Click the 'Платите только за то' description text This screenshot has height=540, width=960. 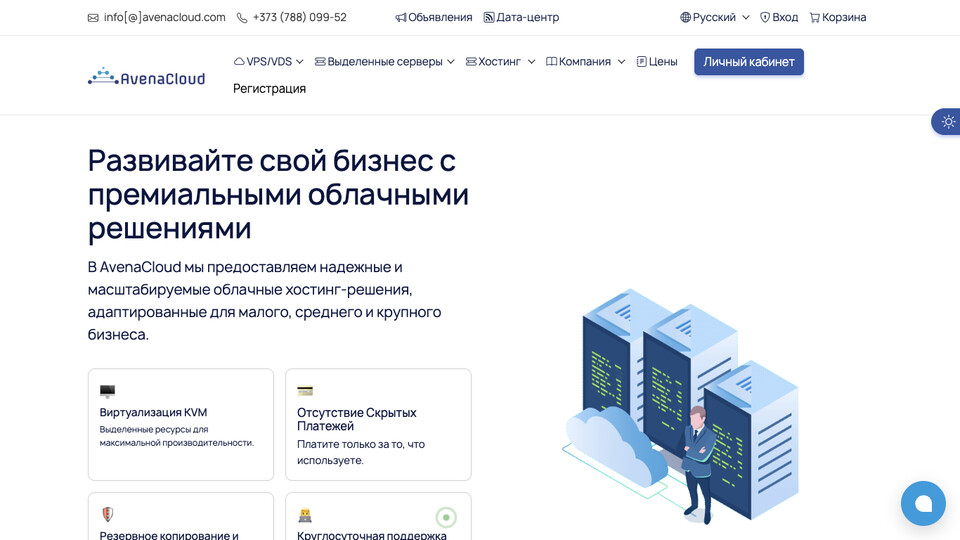click(361, 452)
